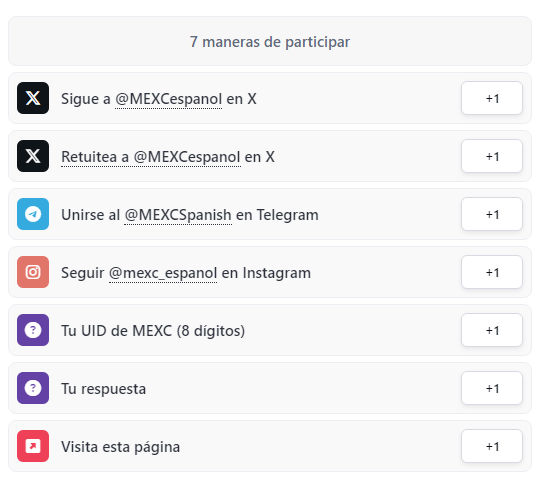
Task: Click the Instagram icon
Action: click(33, 272)
